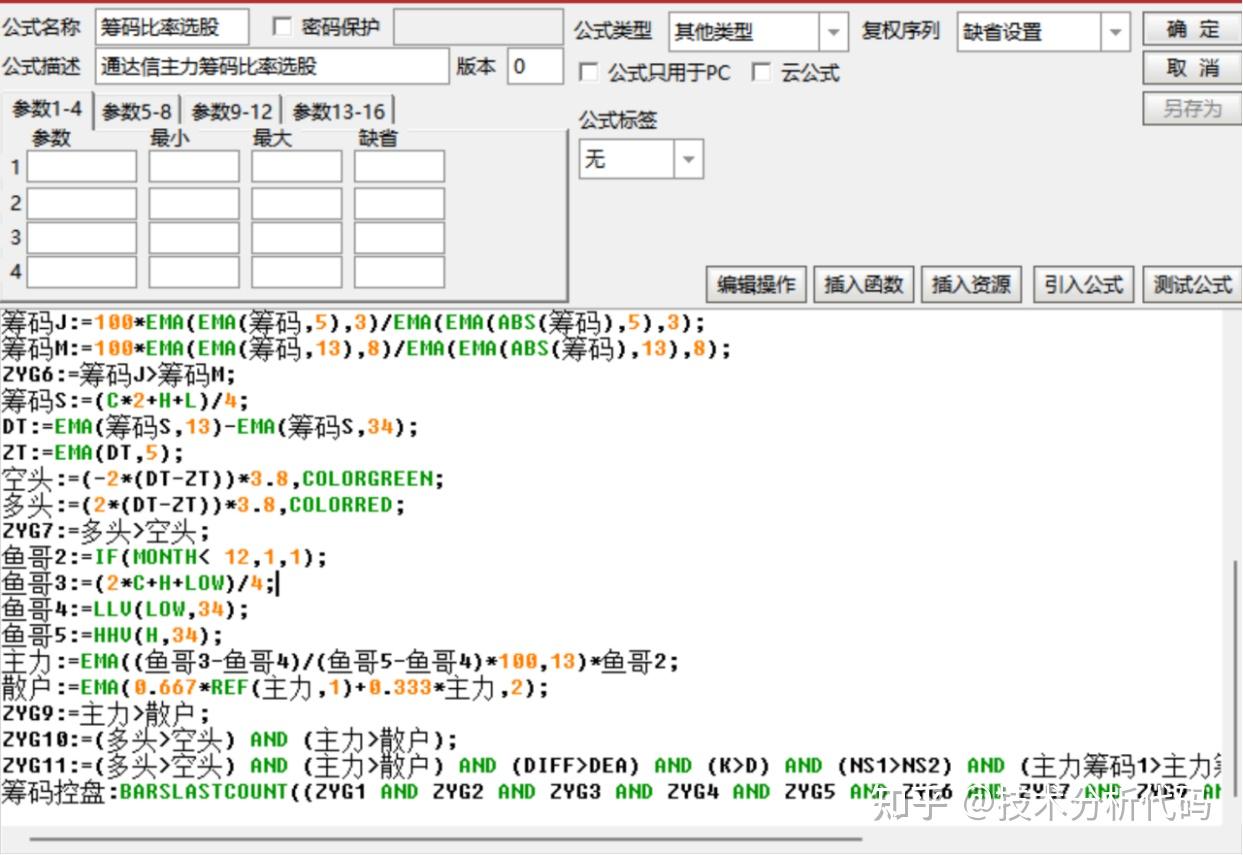This screenshot has height=855, width=1243.
Task: Click the code line starting 鱼哥2:=IF
Action: point(164,557)
